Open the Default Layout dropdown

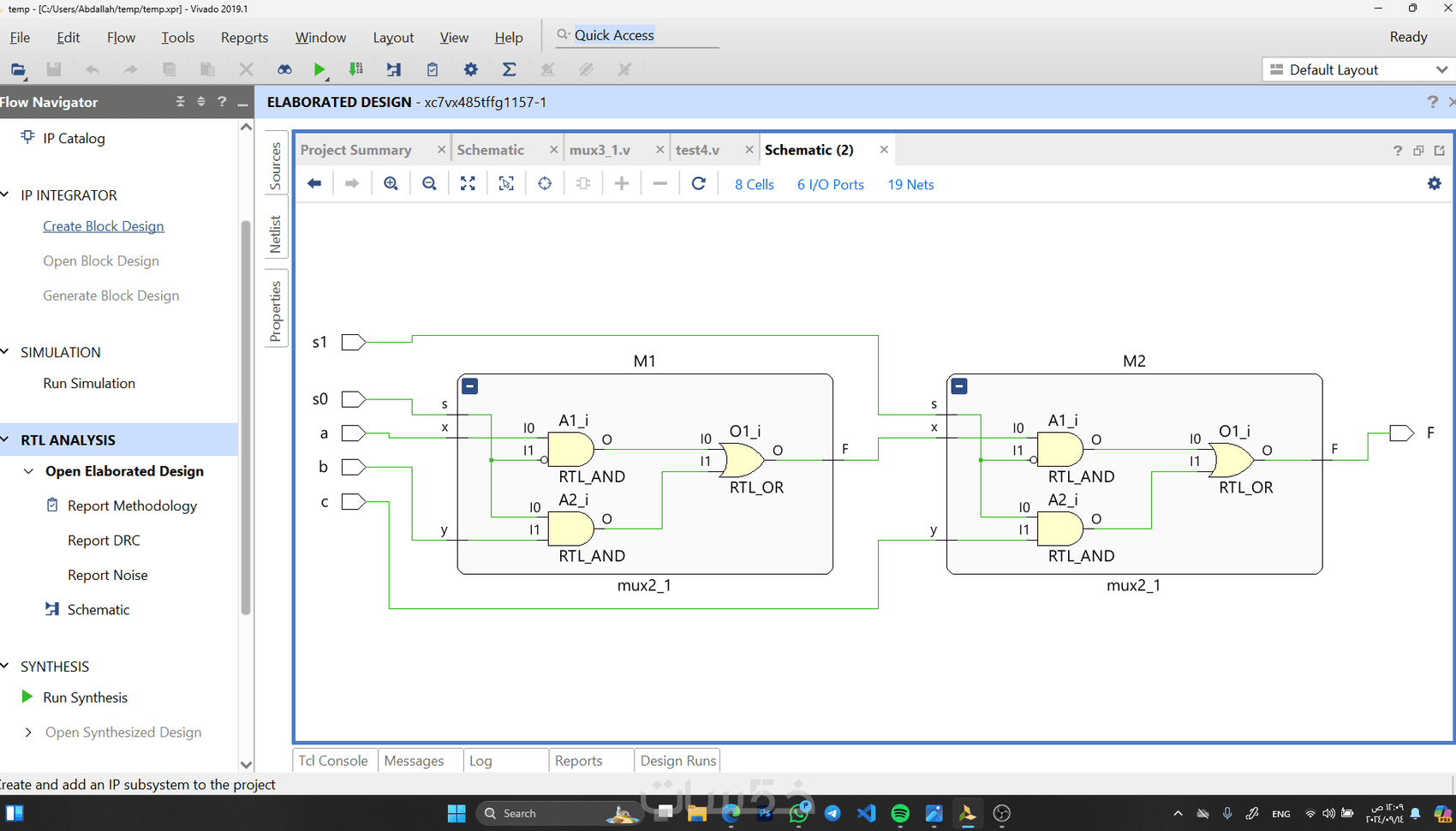[1358, 69]
